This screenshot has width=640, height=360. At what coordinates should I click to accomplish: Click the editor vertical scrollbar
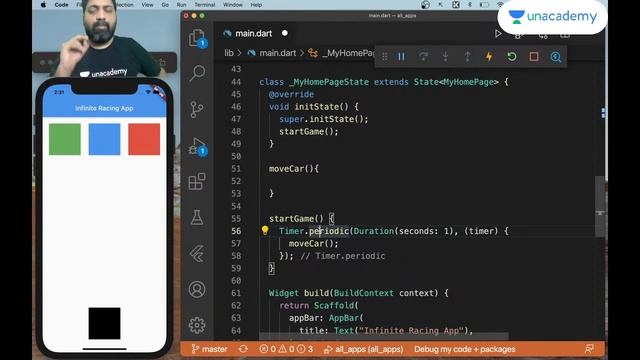pyautogui.click(x=600, y=207)
